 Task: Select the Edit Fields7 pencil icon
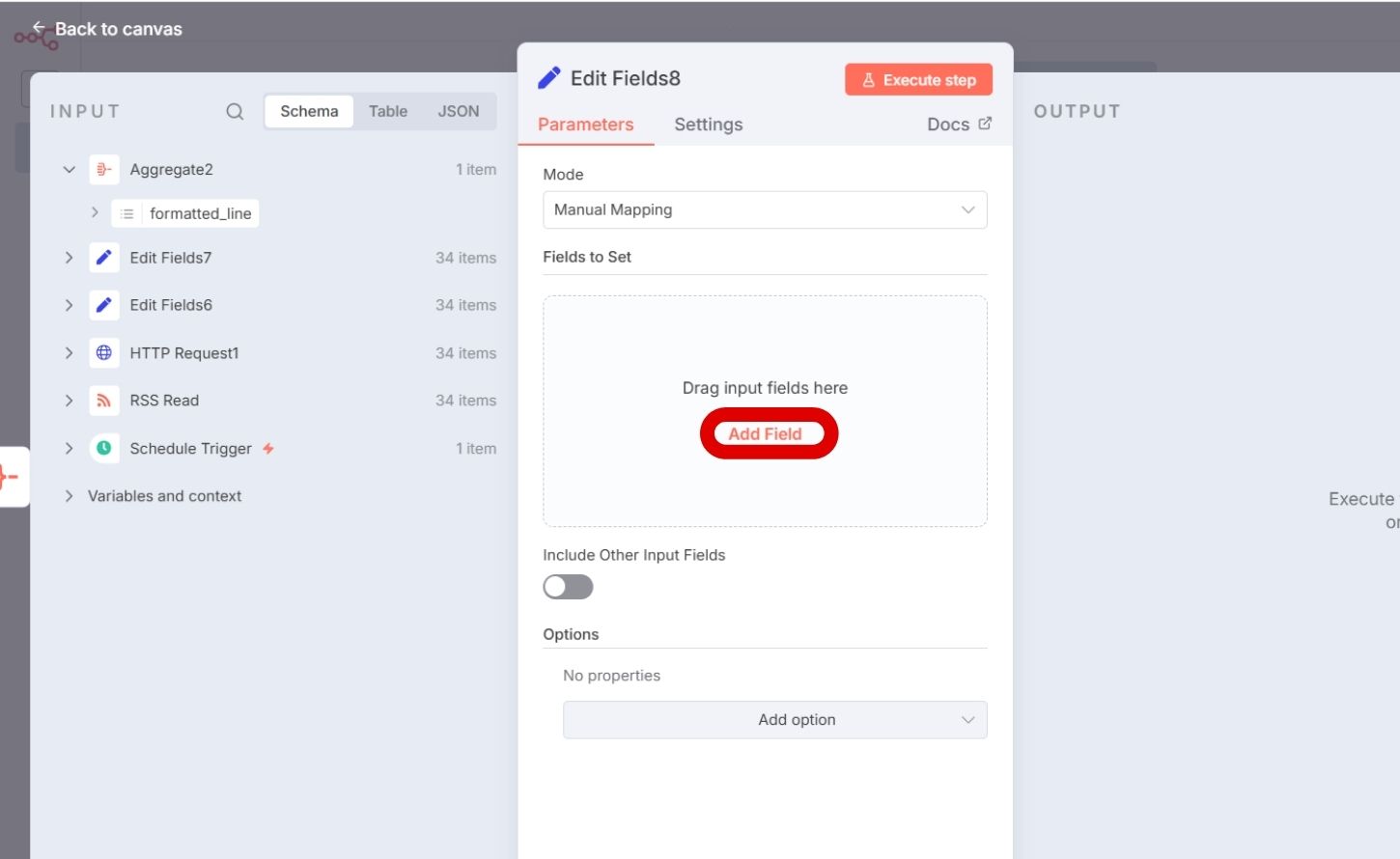(x=105, y=257)
